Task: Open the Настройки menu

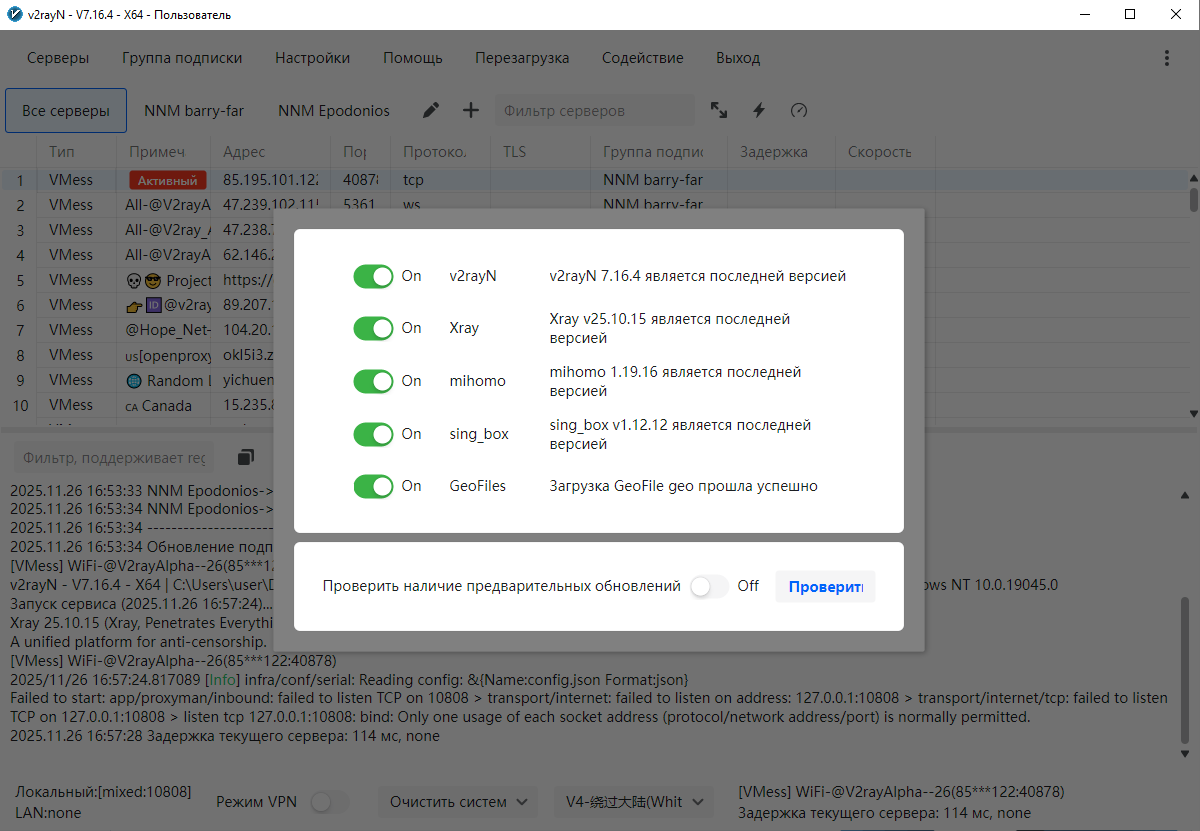Action: (312, 58)
